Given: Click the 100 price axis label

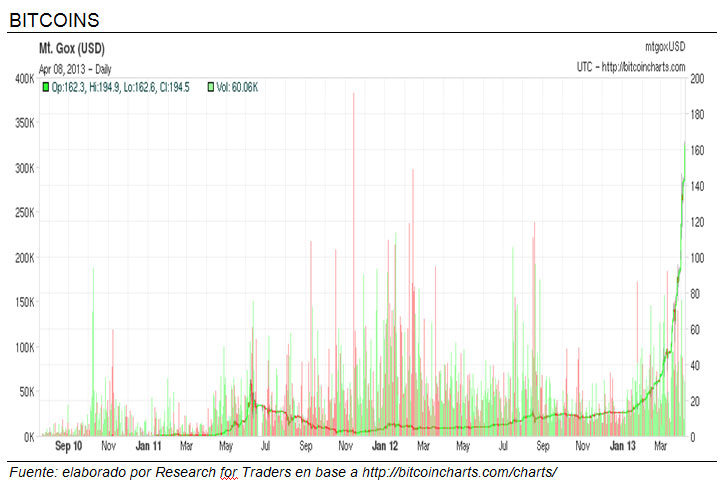Looking at the screenshot, I should click(x=697, y=258).
